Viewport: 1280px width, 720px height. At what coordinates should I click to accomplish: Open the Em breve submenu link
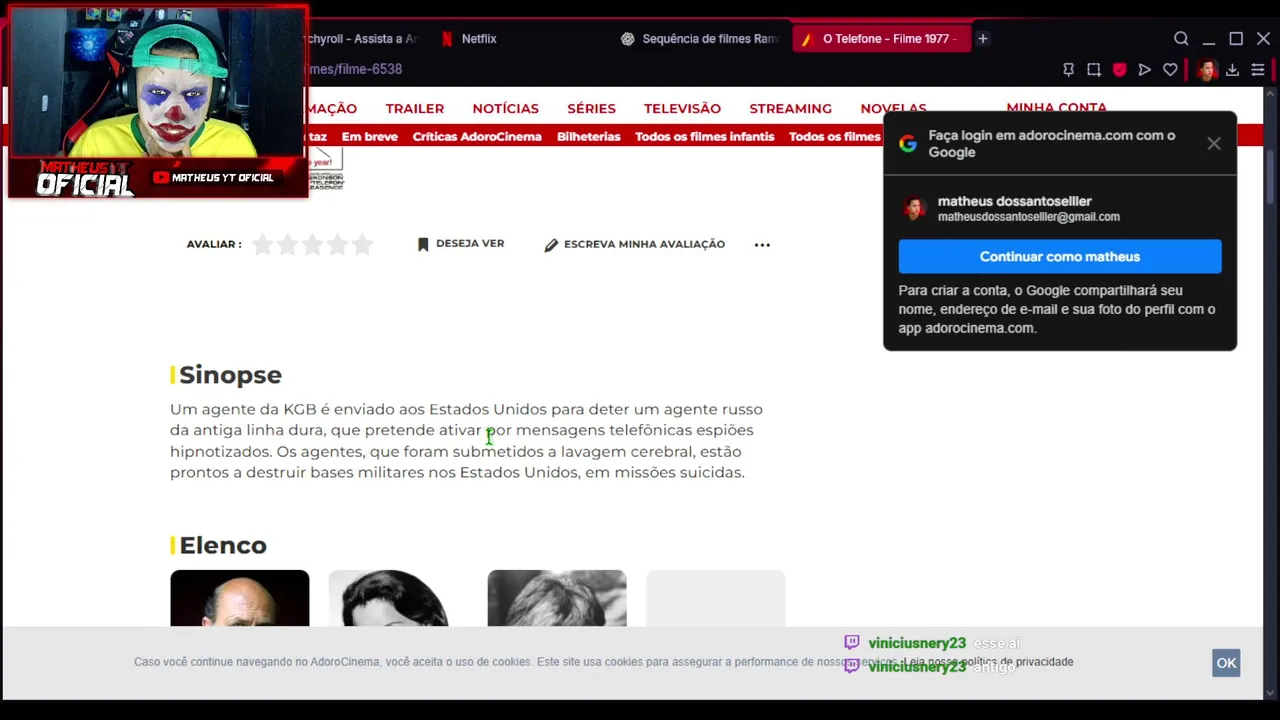pos(370,137)
